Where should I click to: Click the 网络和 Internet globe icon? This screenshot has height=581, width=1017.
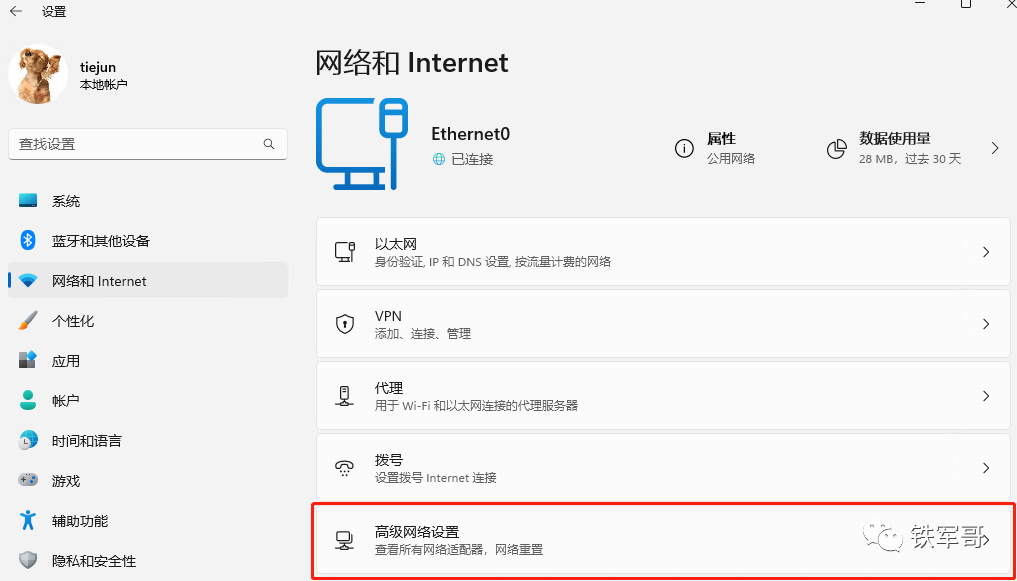(27, 281)
